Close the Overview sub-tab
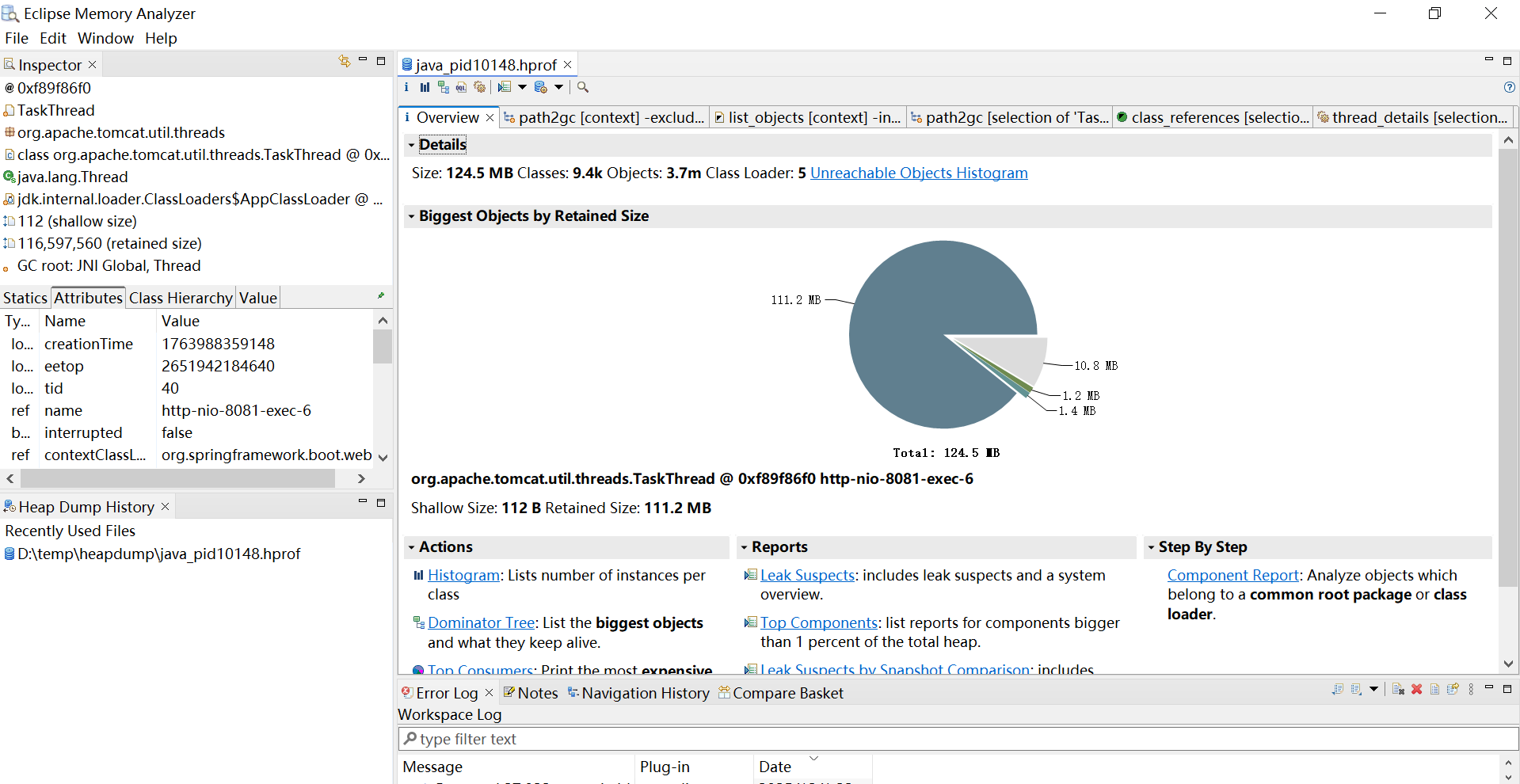 click(490, 117)
